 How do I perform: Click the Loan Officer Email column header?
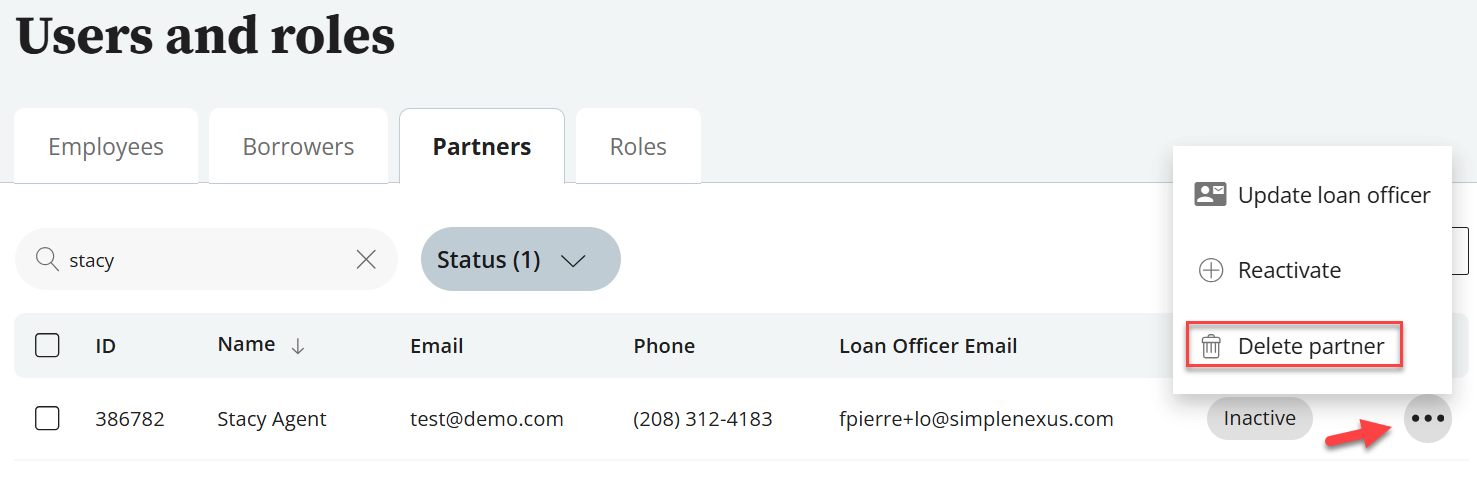[928, 346]
